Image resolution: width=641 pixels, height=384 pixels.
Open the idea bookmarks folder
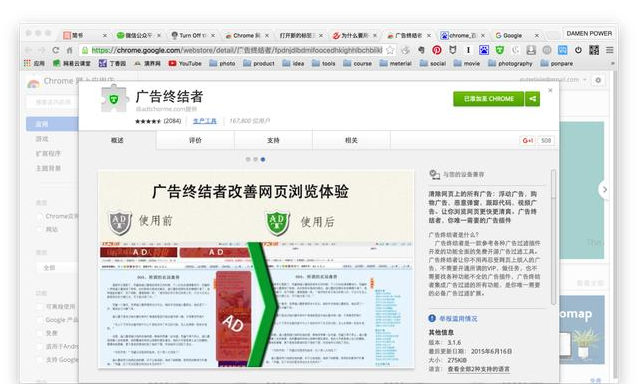tap(293, 63)
